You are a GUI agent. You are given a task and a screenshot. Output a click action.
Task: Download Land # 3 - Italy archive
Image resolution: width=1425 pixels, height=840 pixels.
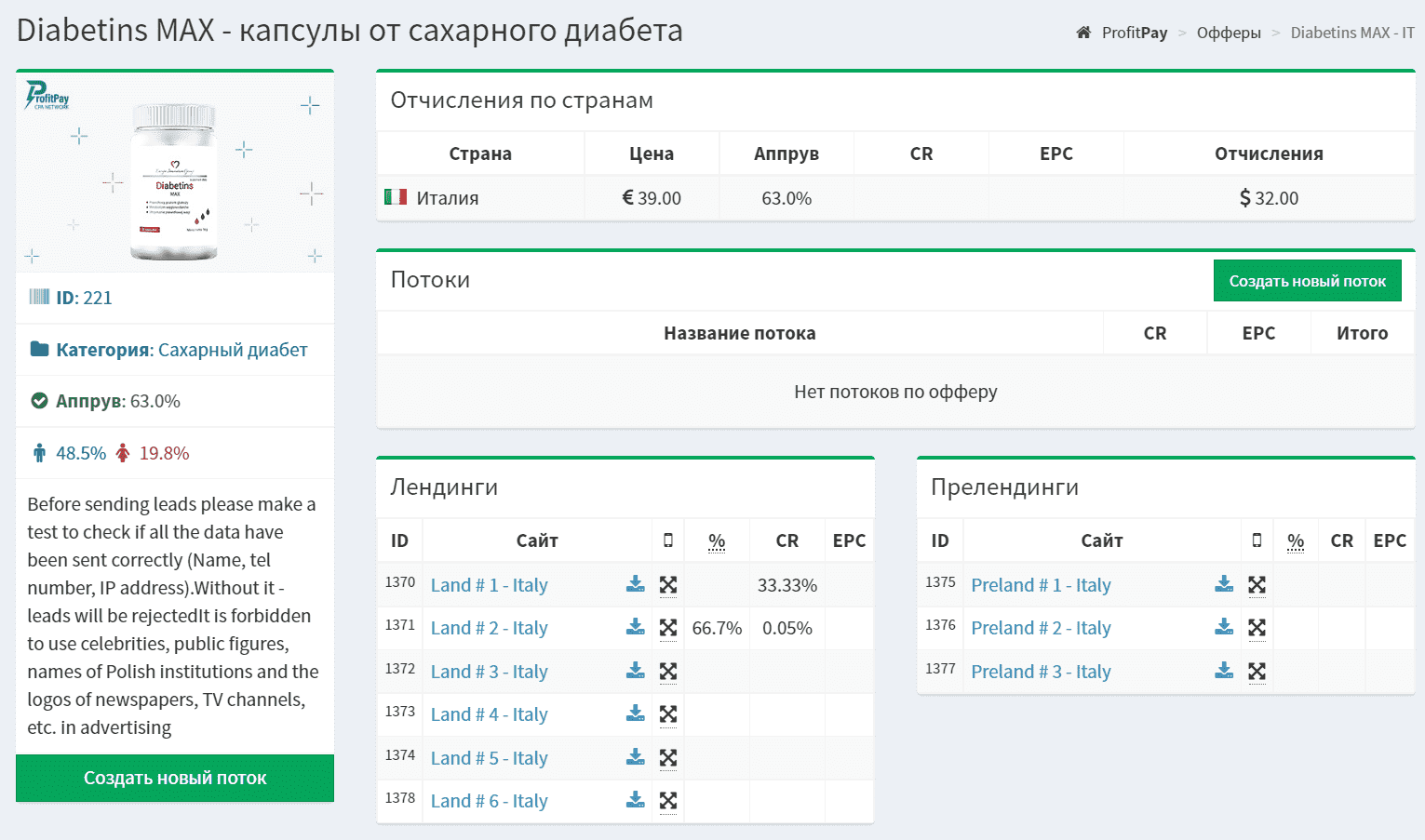click(636, 671)
